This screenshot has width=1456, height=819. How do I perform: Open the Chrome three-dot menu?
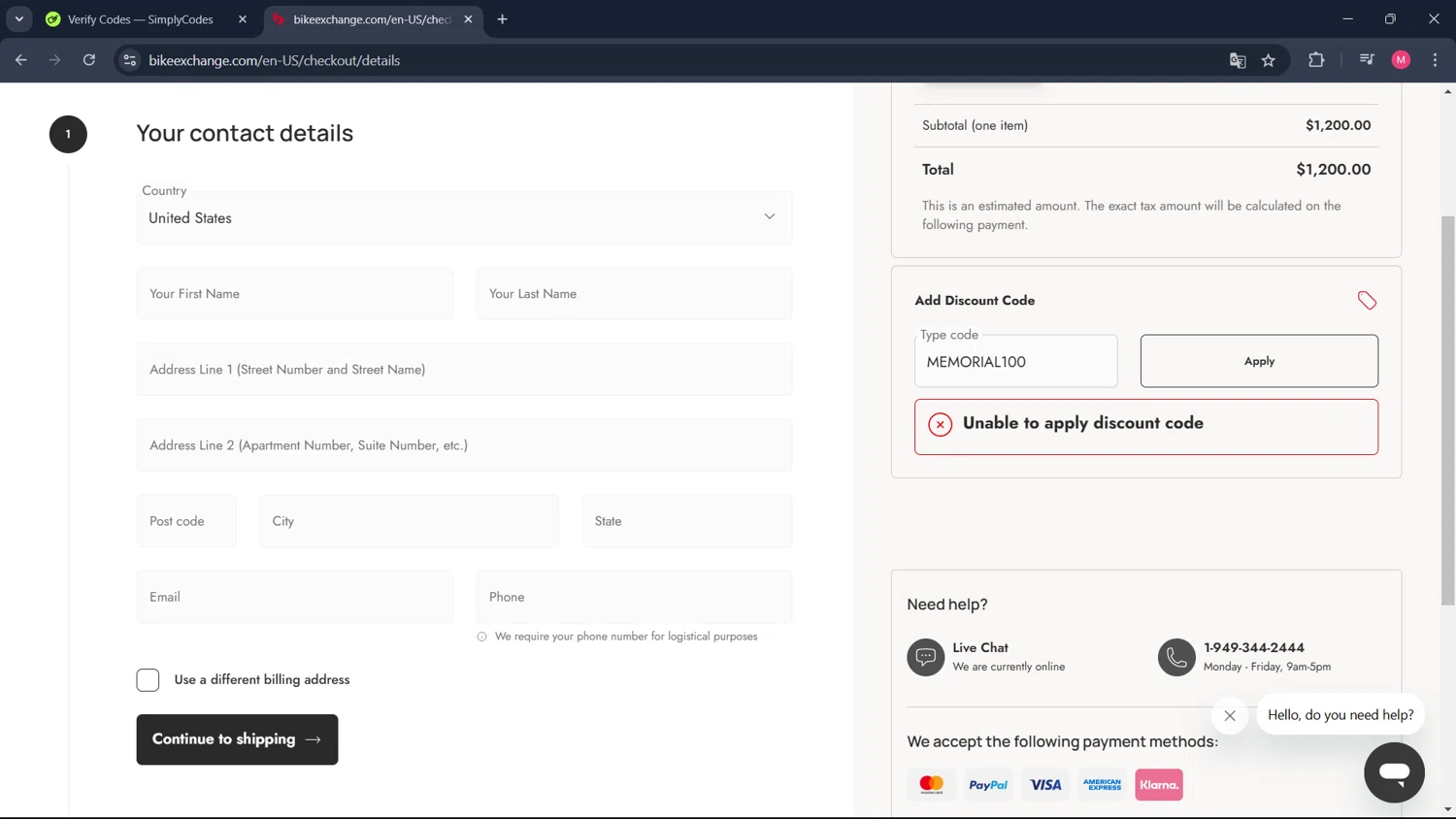tap(1435, 60)
